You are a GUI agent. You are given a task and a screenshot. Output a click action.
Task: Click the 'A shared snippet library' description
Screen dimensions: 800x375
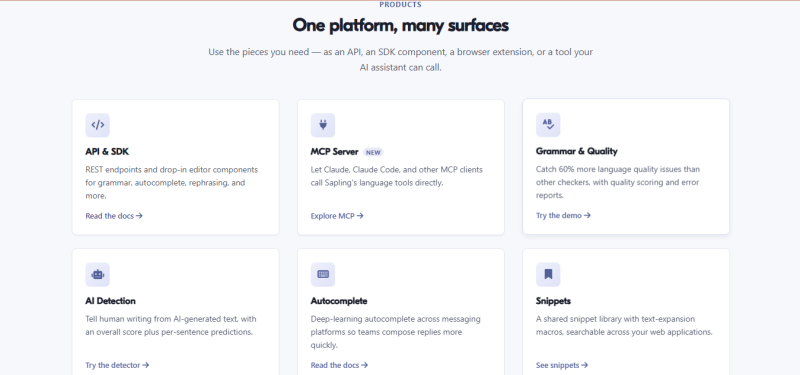pos(624,326)
